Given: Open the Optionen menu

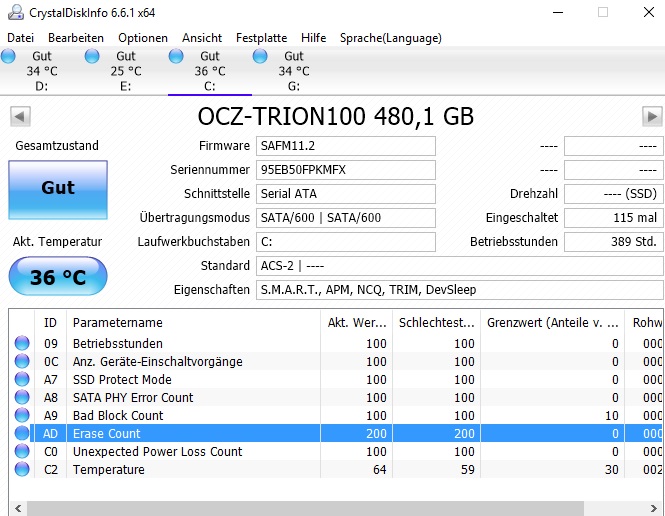Looking at the screenshot, I should 143,38.
